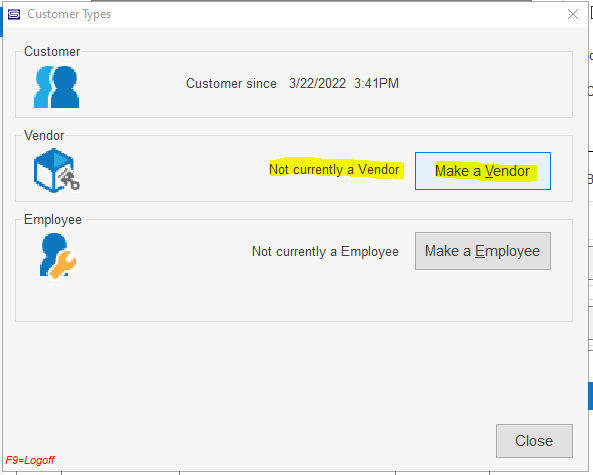Click the Not currently a Employee status text
593x475 pixels.
click(325, 251)
